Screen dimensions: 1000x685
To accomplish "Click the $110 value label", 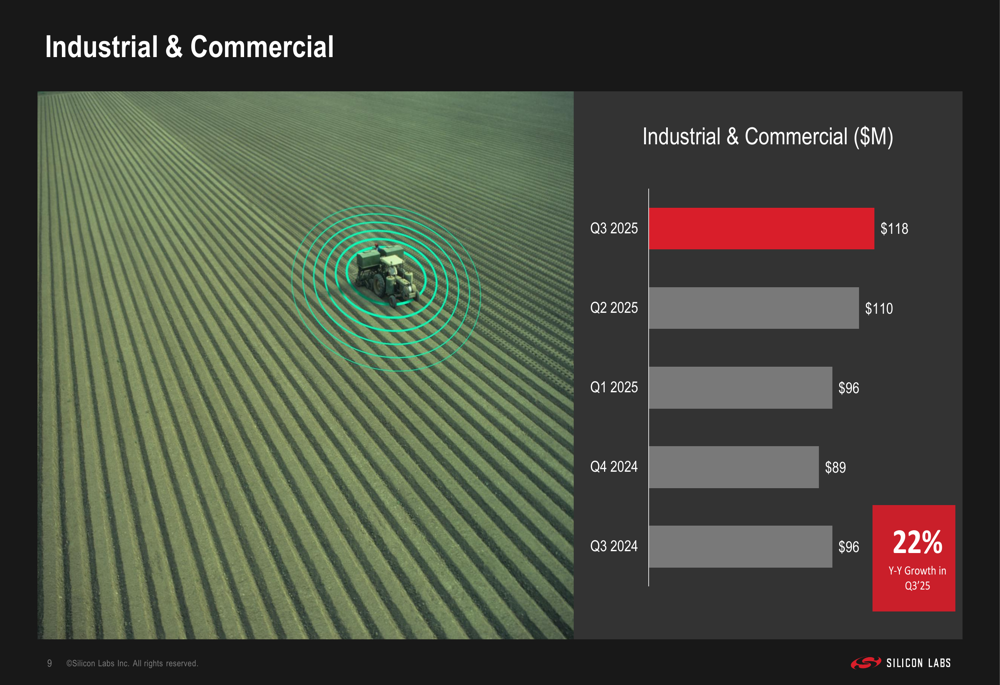I will click(x=879, y=309).
